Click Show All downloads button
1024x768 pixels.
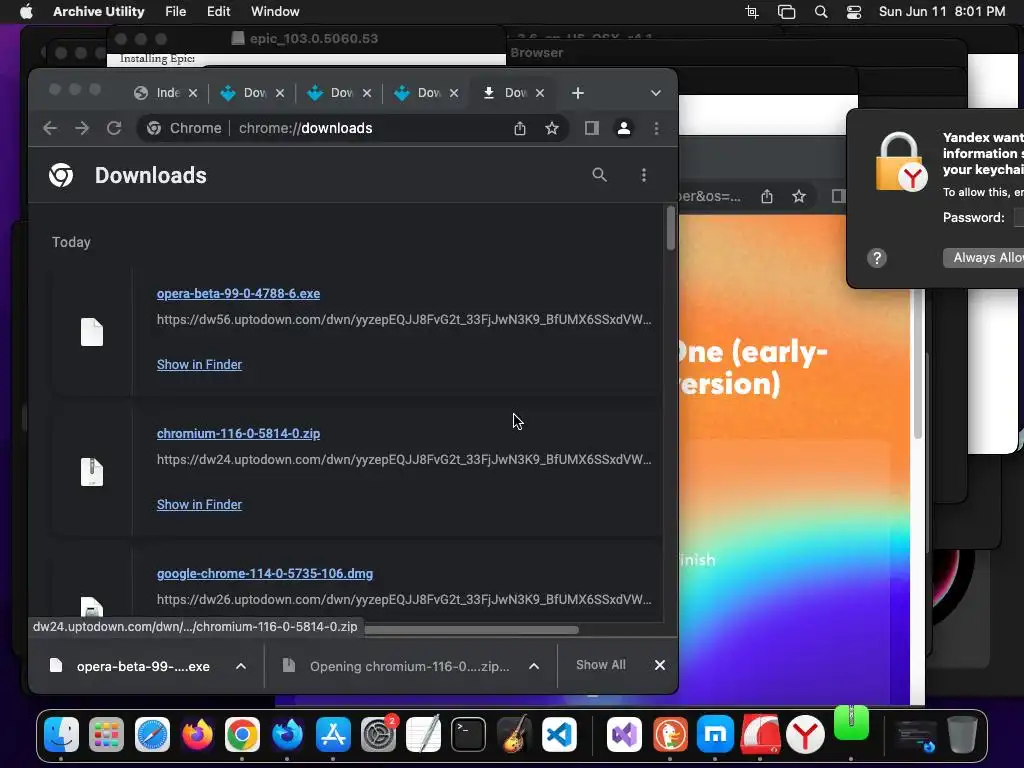[x=601, y=665]
